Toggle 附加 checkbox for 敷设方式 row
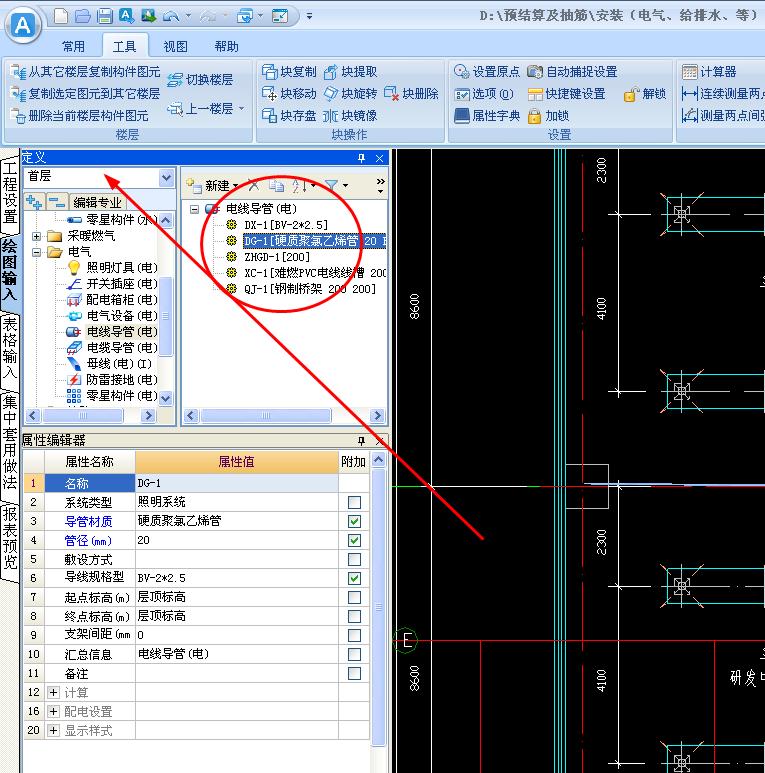765x773 pixels. [354, 559]
